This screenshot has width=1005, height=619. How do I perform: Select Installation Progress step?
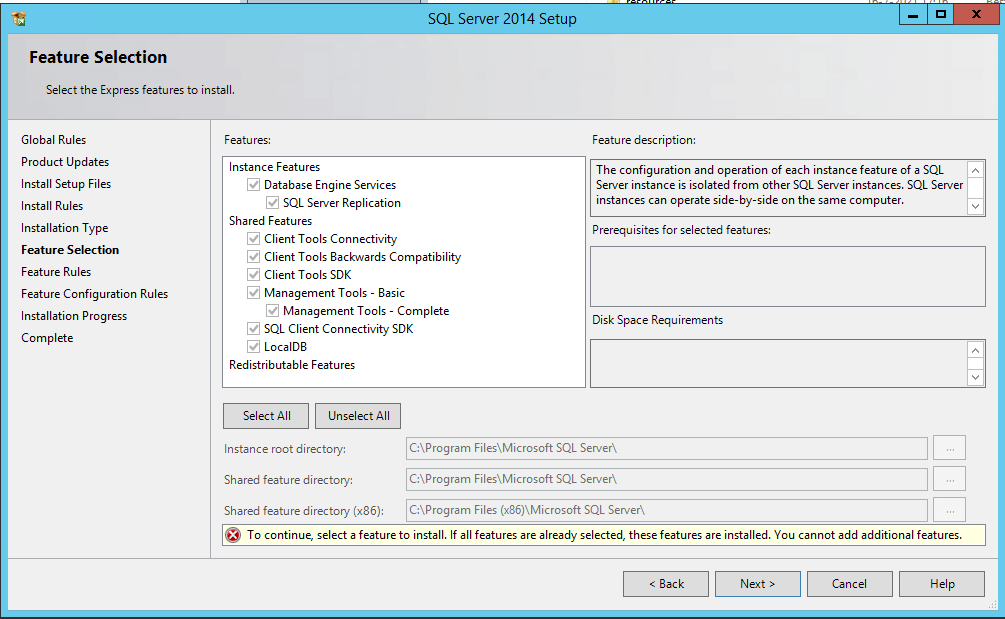[74, 316]
